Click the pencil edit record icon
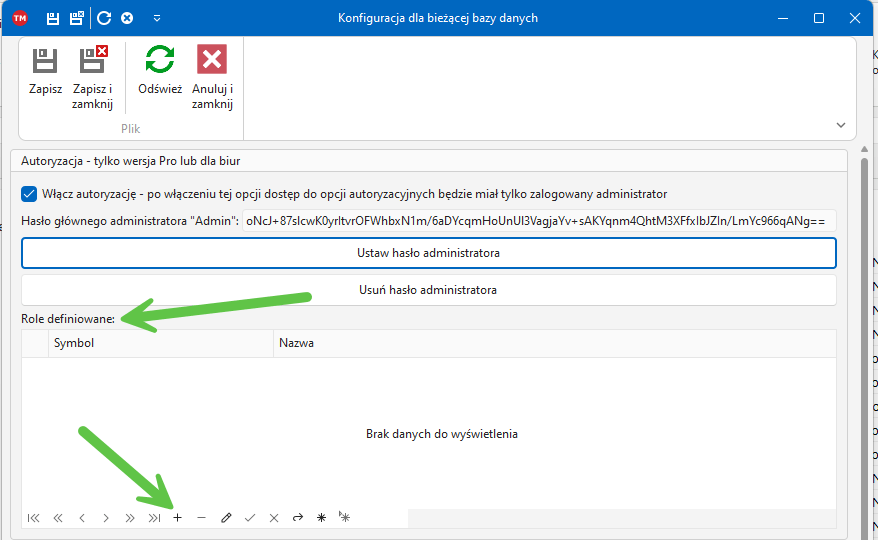Image resolution: width=878 pixels, height=540 pixels. pos(226,518)
